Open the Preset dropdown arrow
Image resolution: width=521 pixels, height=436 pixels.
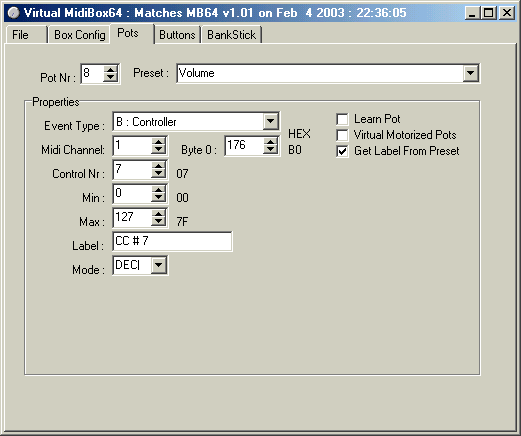[470, 73]
